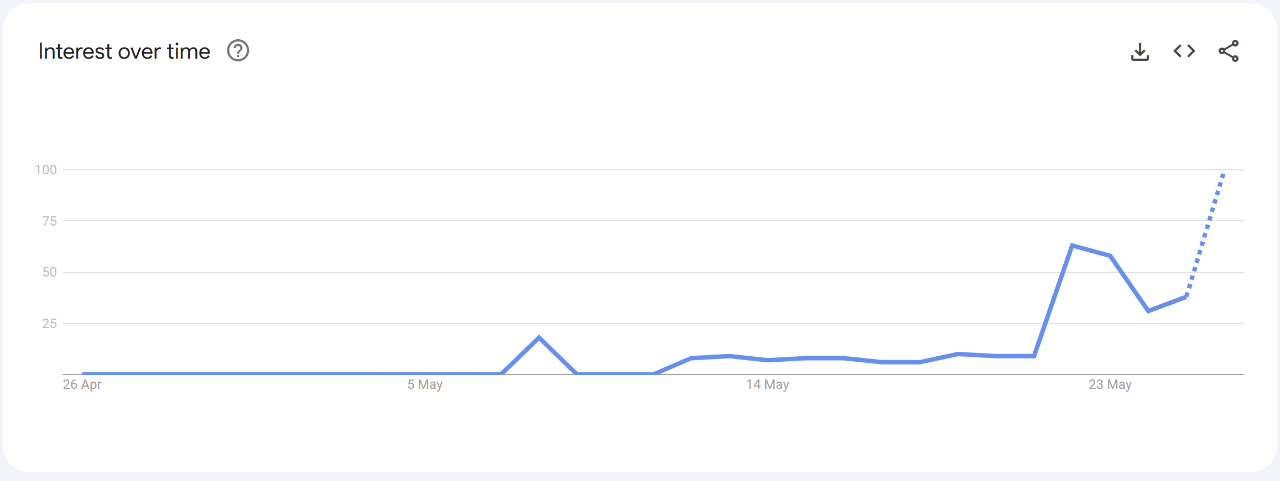Select the "14 May" date label

tap(767, 385)
